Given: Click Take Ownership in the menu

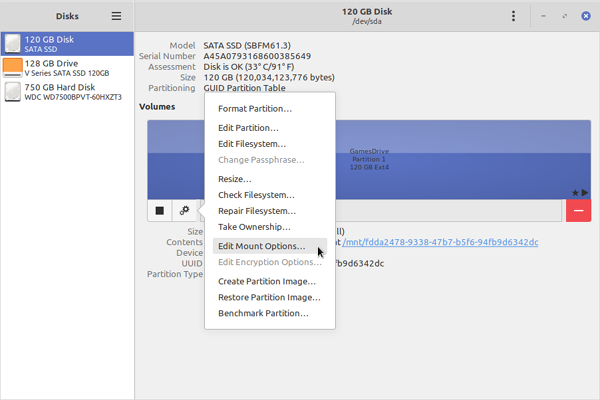Looking at the screenshot, I should (254, 227).
